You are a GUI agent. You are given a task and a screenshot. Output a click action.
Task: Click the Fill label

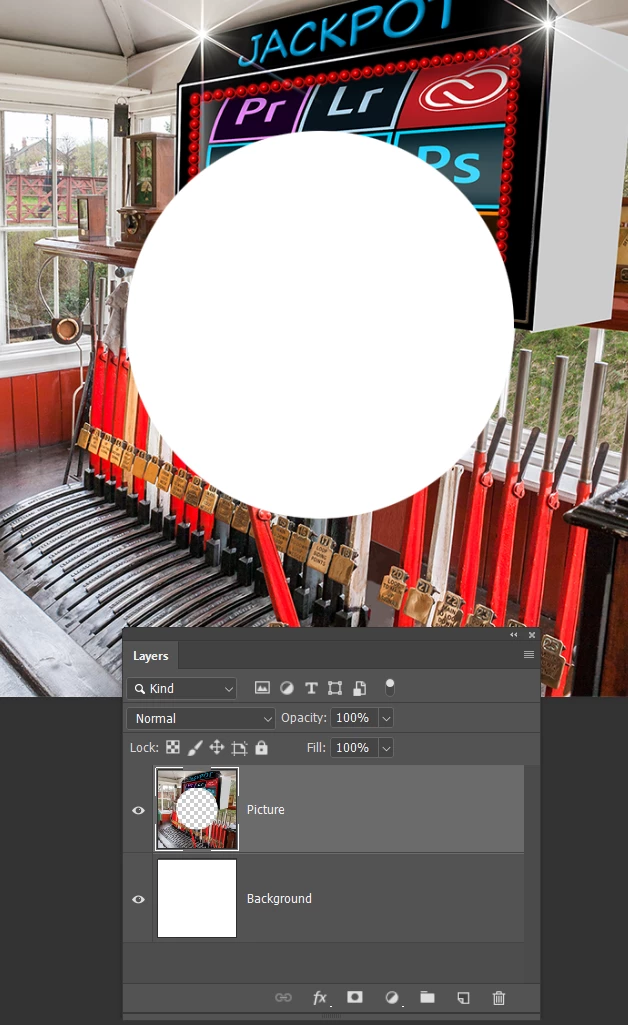[x=316, y=747]
